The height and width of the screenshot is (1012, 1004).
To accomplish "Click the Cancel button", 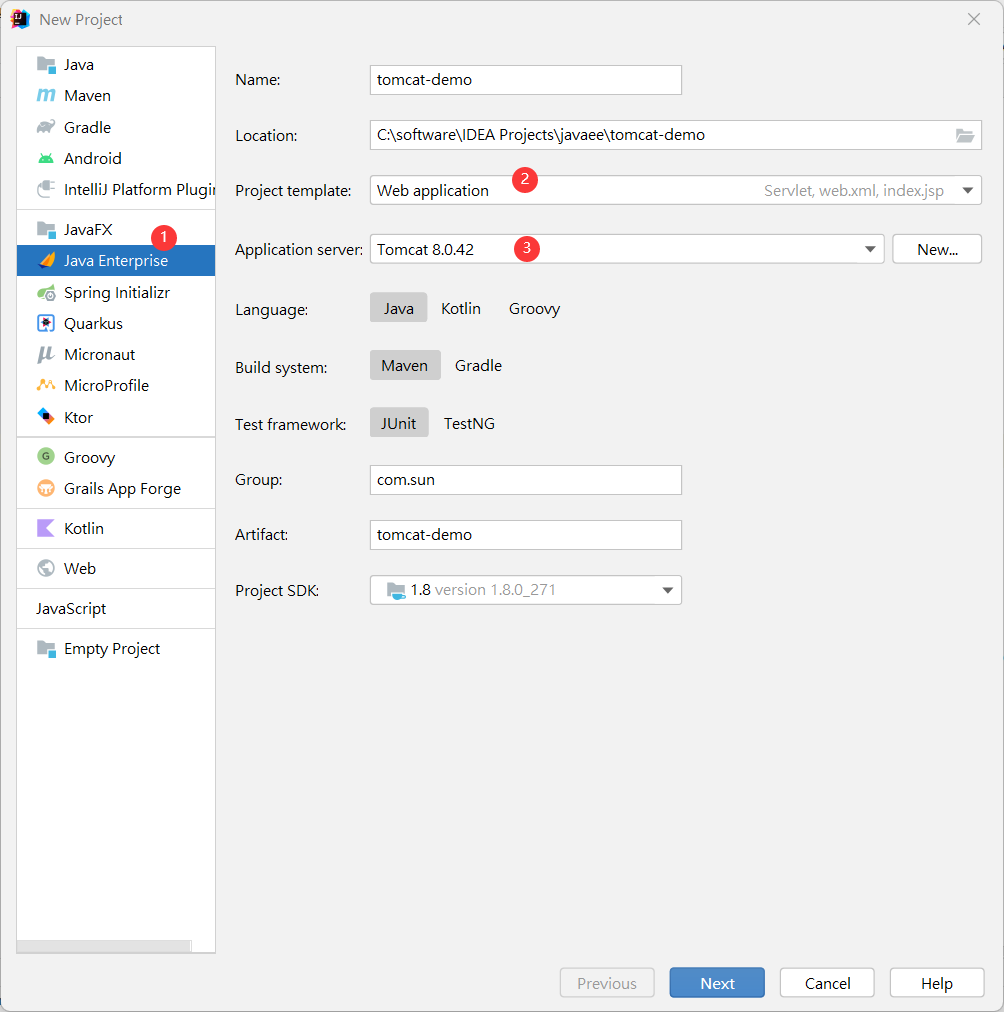I will pyautogui.click(x=827, y=983).
